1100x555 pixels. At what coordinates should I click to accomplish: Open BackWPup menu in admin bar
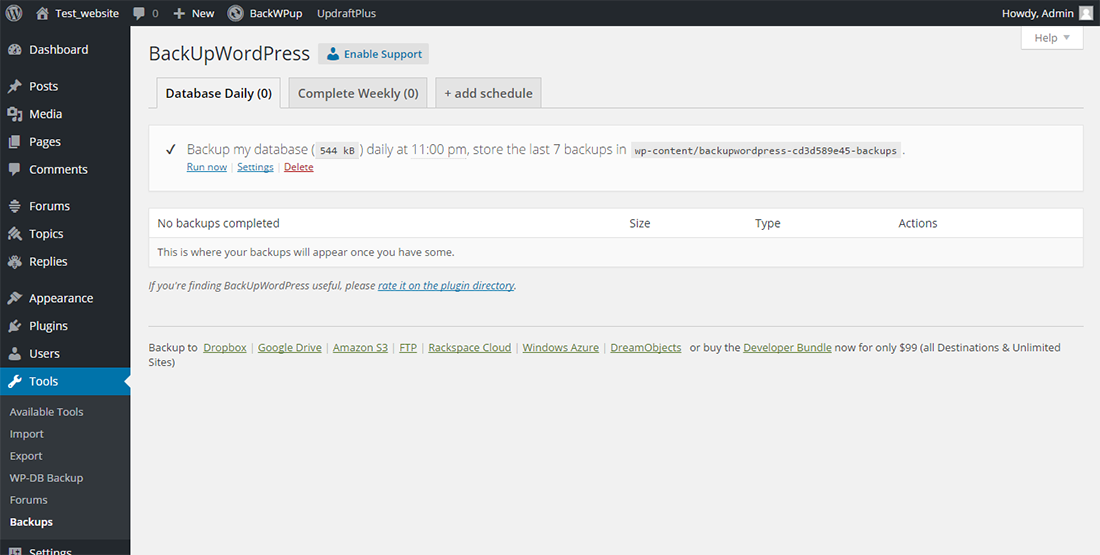click(x=265, y=13)
